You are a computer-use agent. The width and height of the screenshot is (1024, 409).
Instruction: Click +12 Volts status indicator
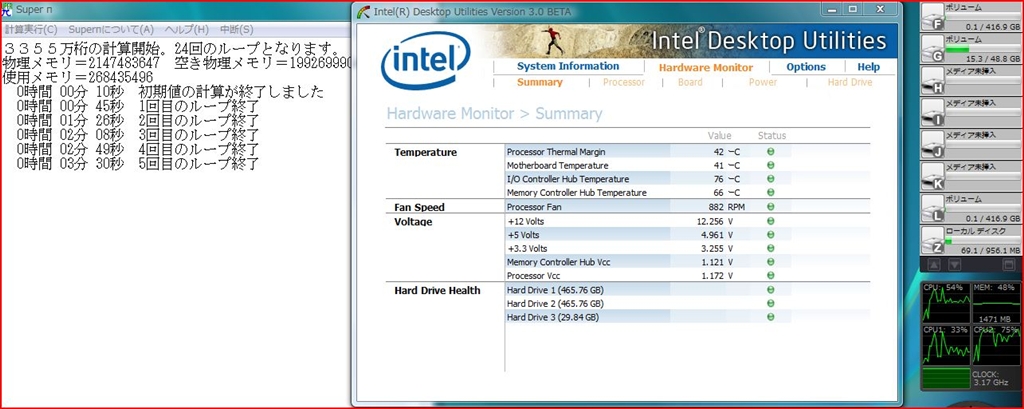(771, 221)
